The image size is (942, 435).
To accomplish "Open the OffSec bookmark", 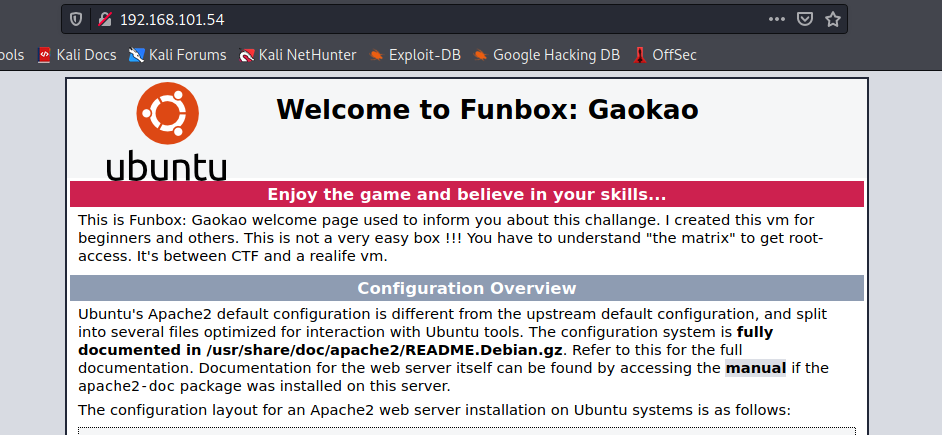I will pos(664,55).
